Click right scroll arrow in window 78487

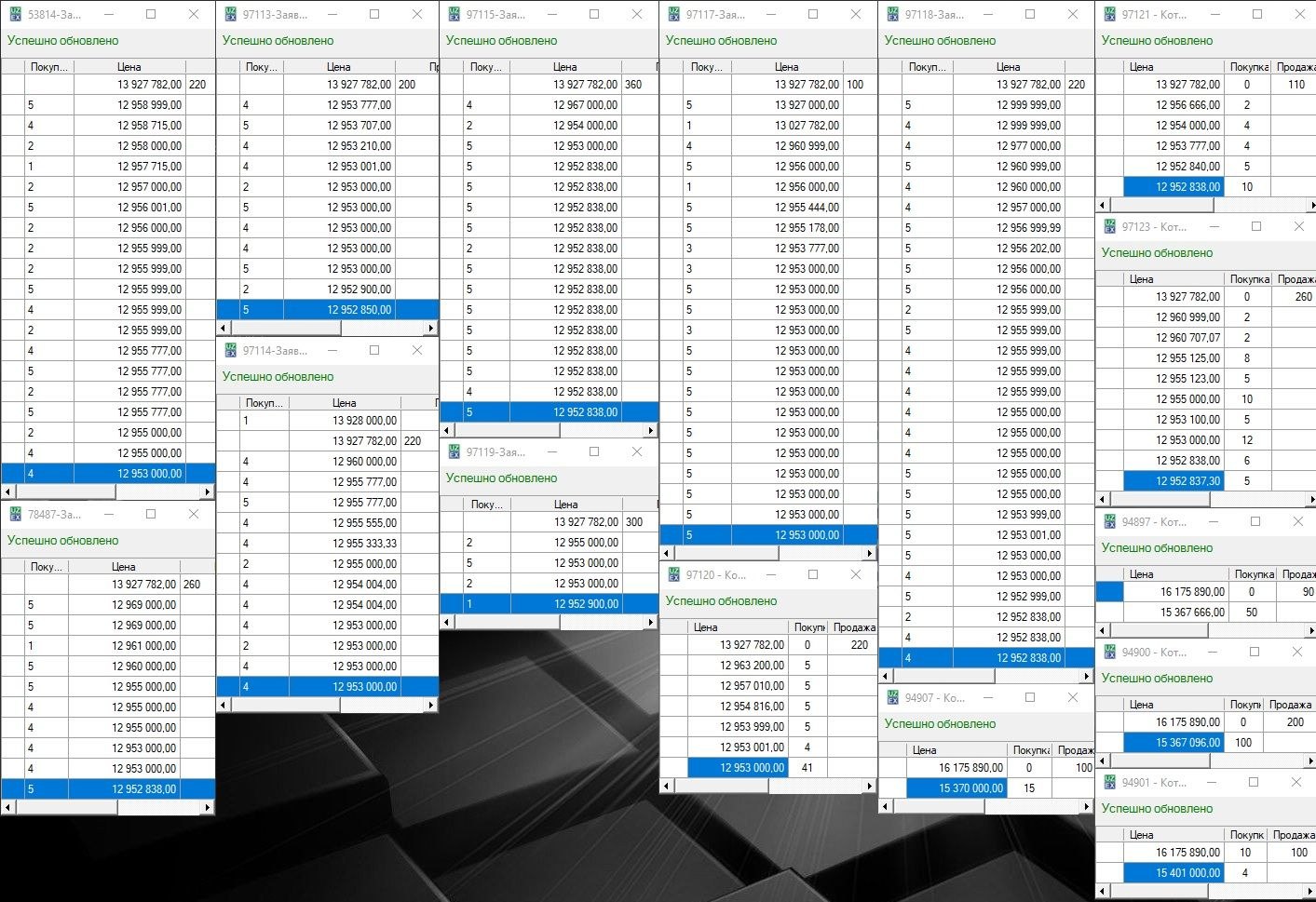207,808
